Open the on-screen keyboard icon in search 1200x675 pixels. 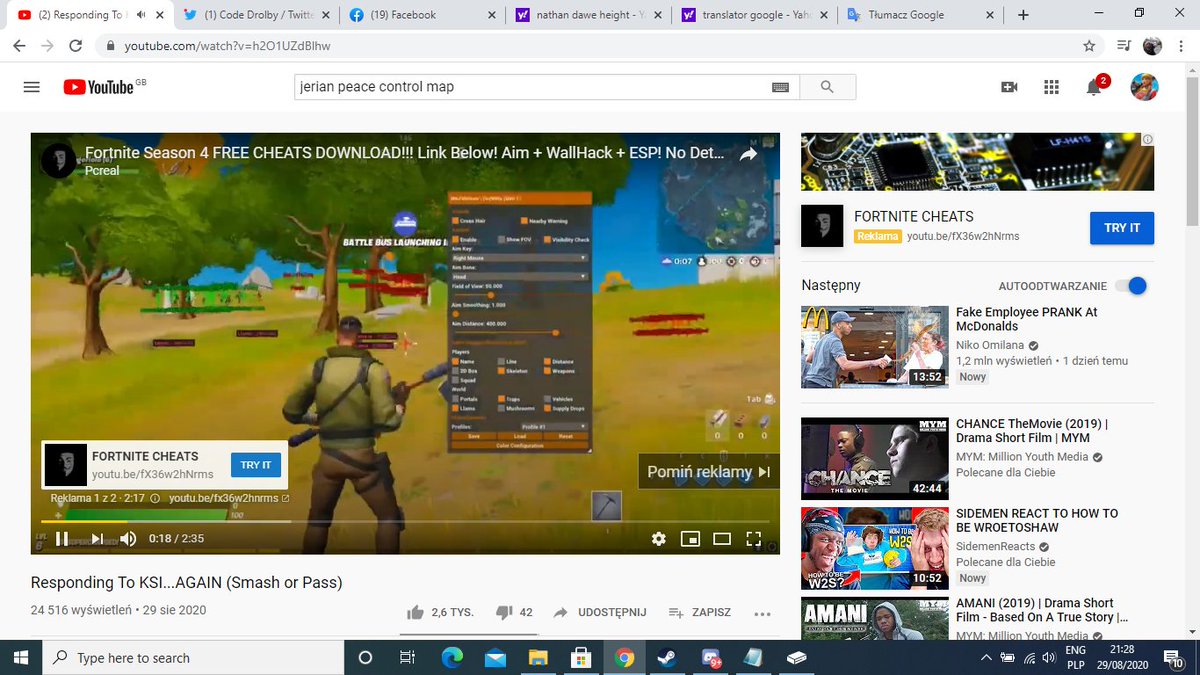pos(781,87)
